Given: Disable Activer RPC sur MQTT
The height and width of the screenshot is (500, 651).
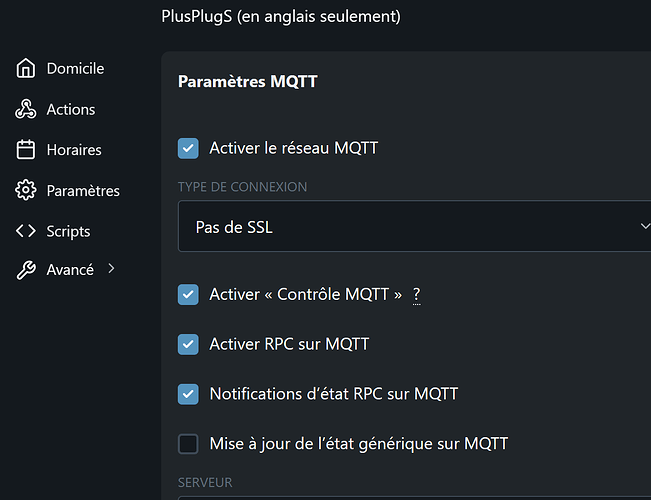Looking at the screenshot, I should point(188,344).
